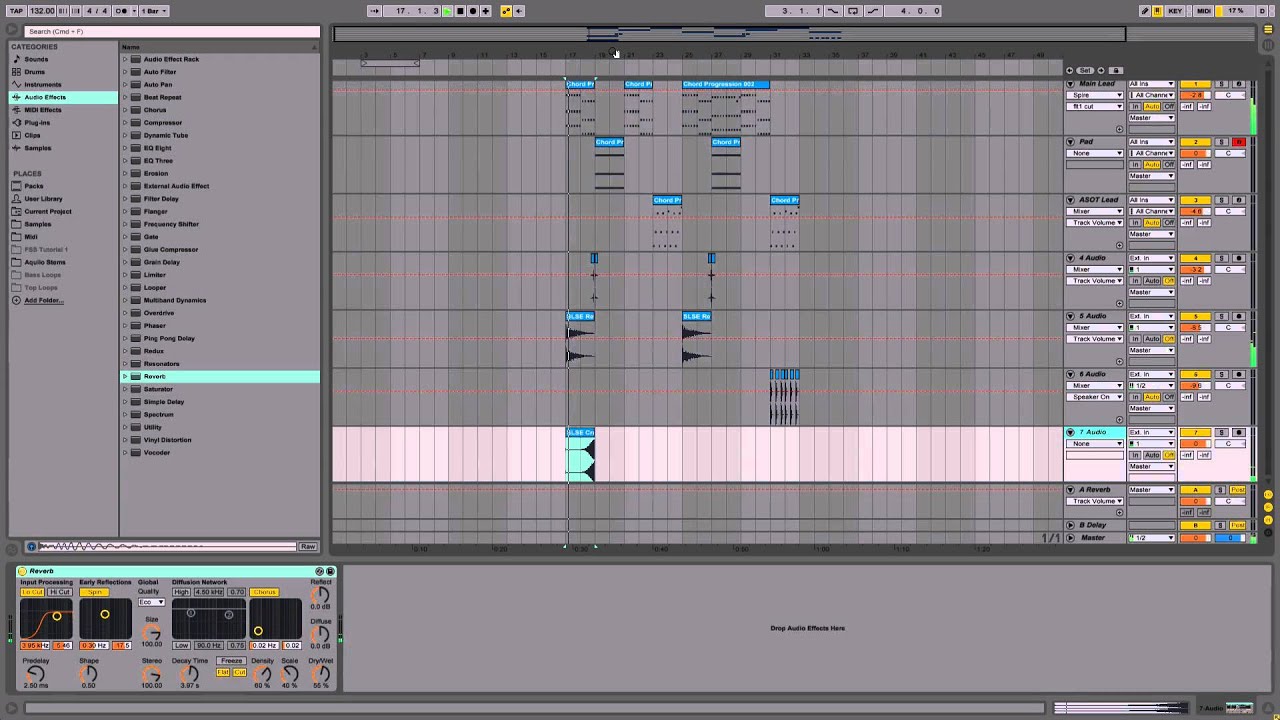Toggle the MIDI map mode button

point(1204,11)
